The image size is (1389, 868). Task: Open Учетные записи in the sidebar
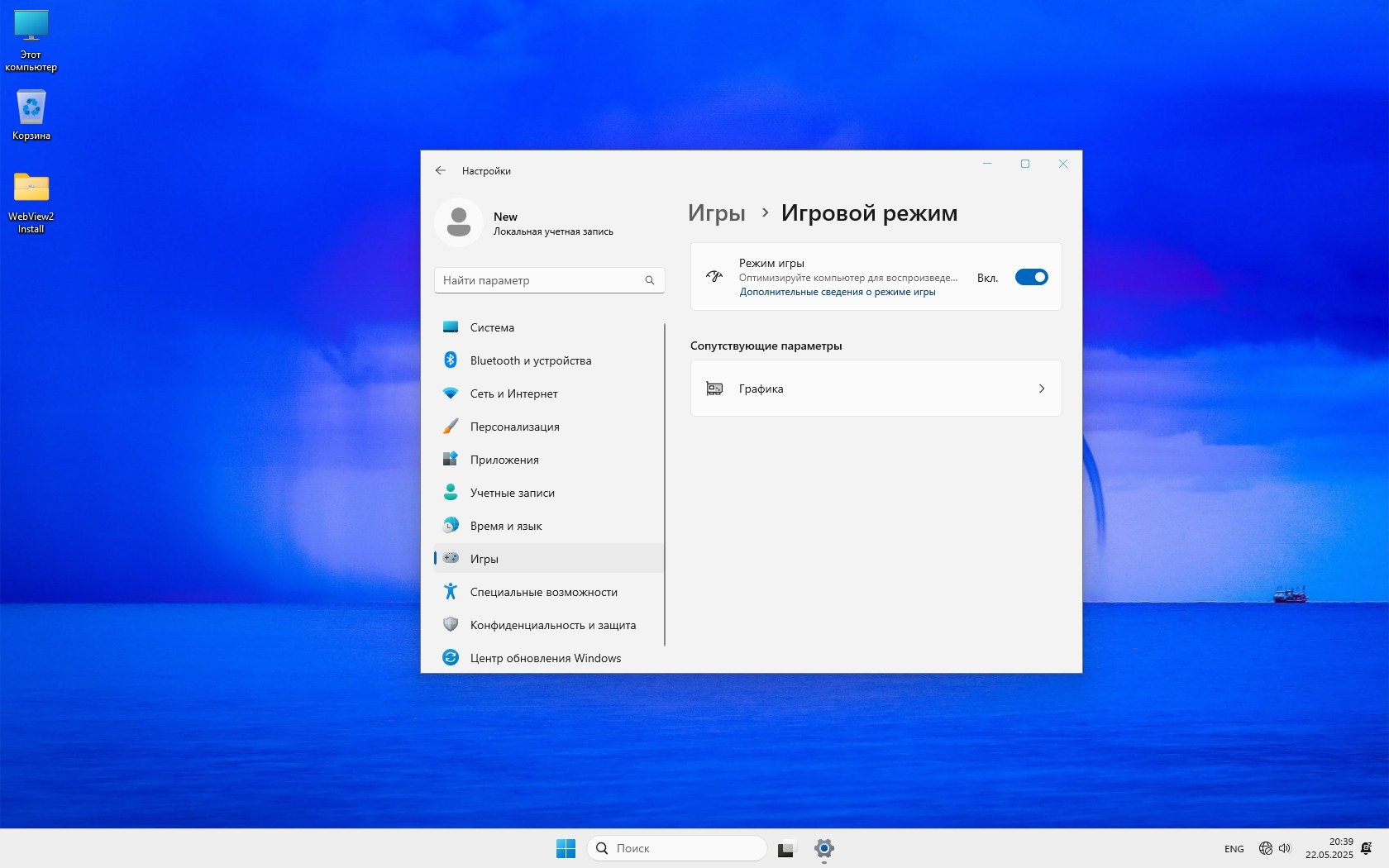512,493
